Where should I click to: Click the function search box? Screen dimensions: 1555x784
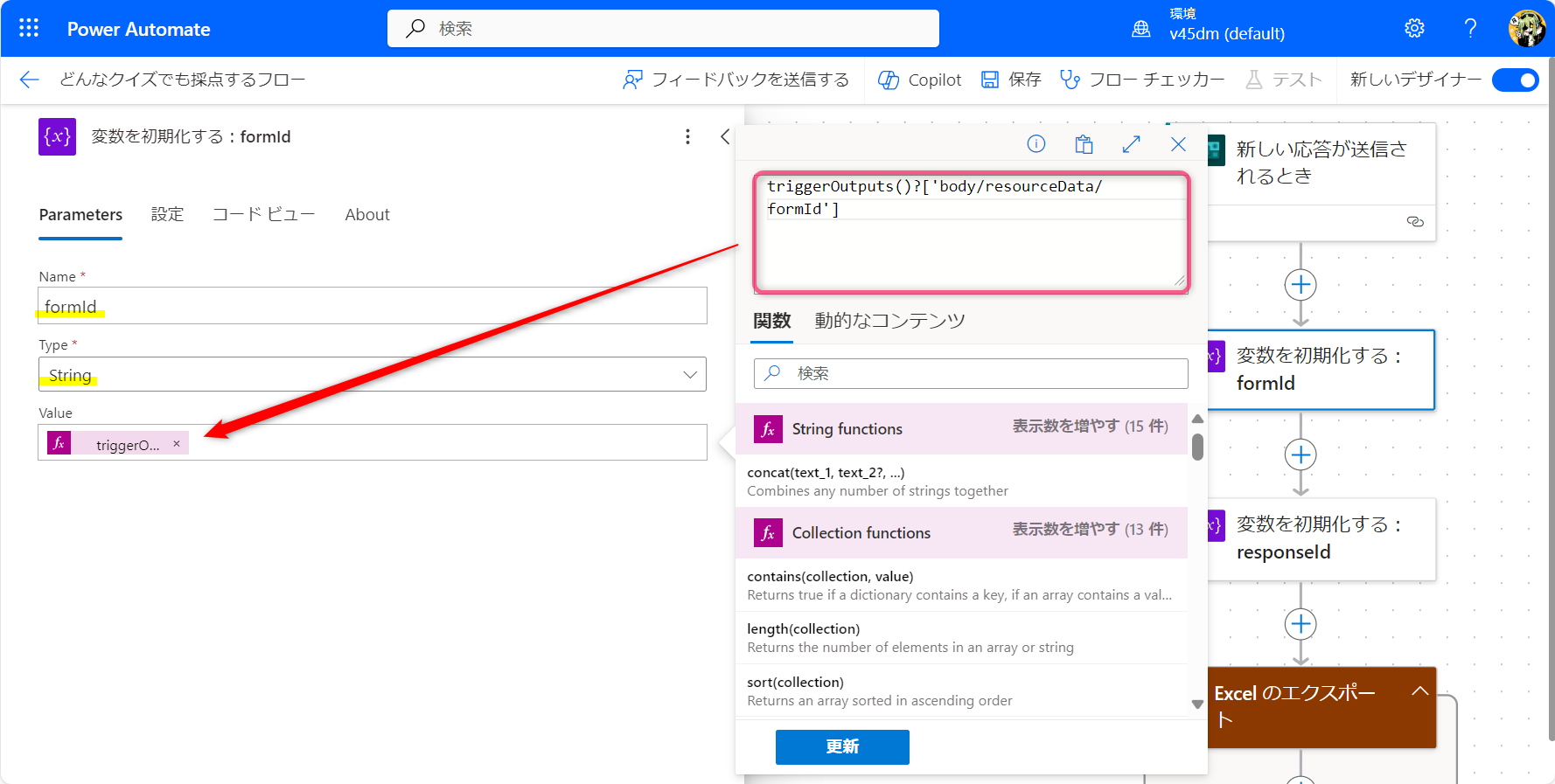click(971, 373)
